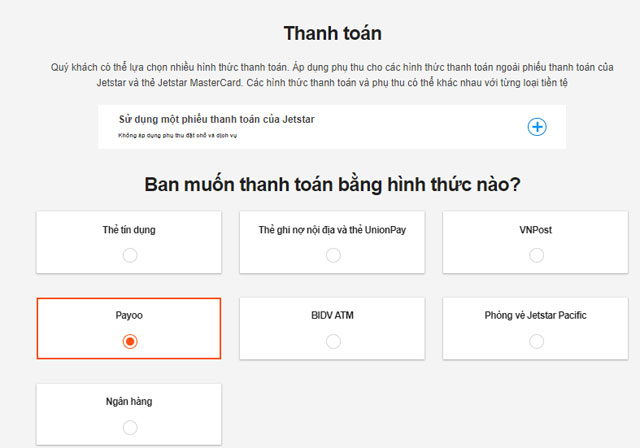
Task: Click the Thẻ tín dụng card label
Action: pos(129,230)
